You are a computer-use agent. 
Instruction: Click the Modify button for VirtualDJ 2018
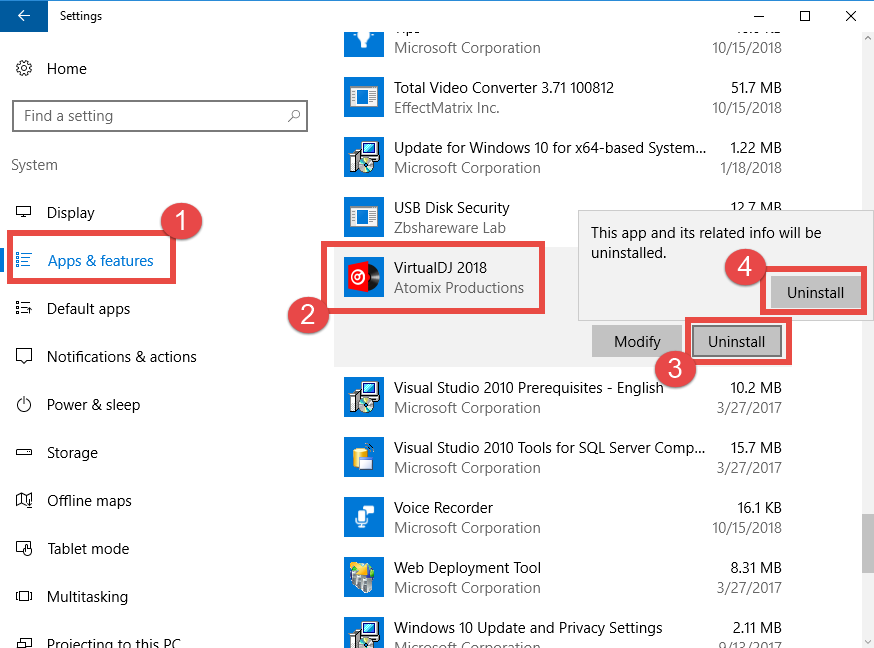pos(637,341)
